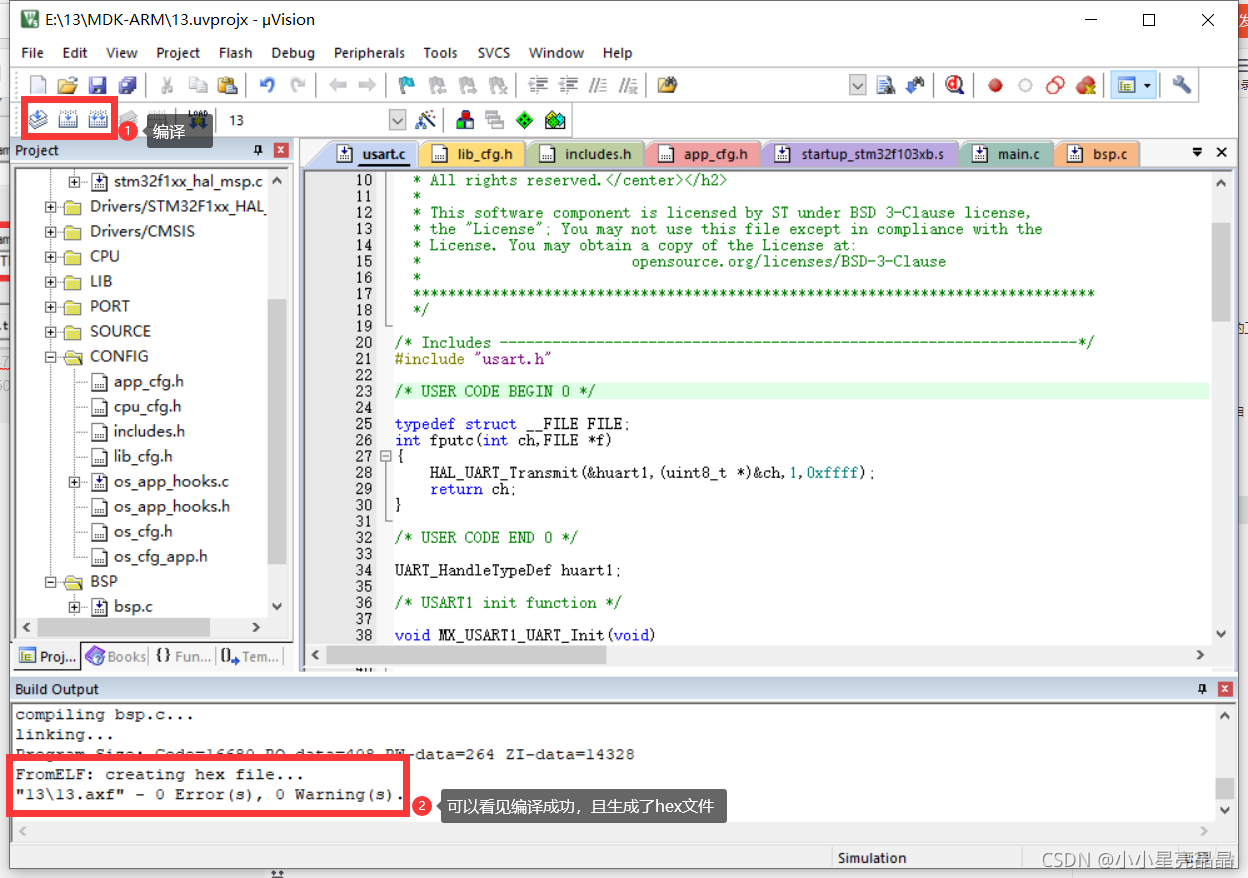Switch to the Templates panel tab

(251, 657)
